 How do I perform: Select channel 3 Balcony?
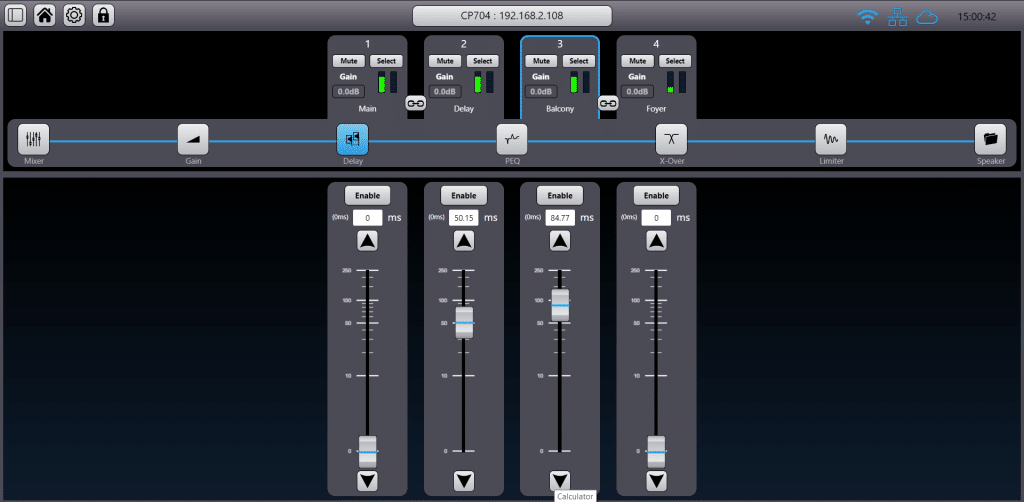pyautogui.click(x=579, y=61)
